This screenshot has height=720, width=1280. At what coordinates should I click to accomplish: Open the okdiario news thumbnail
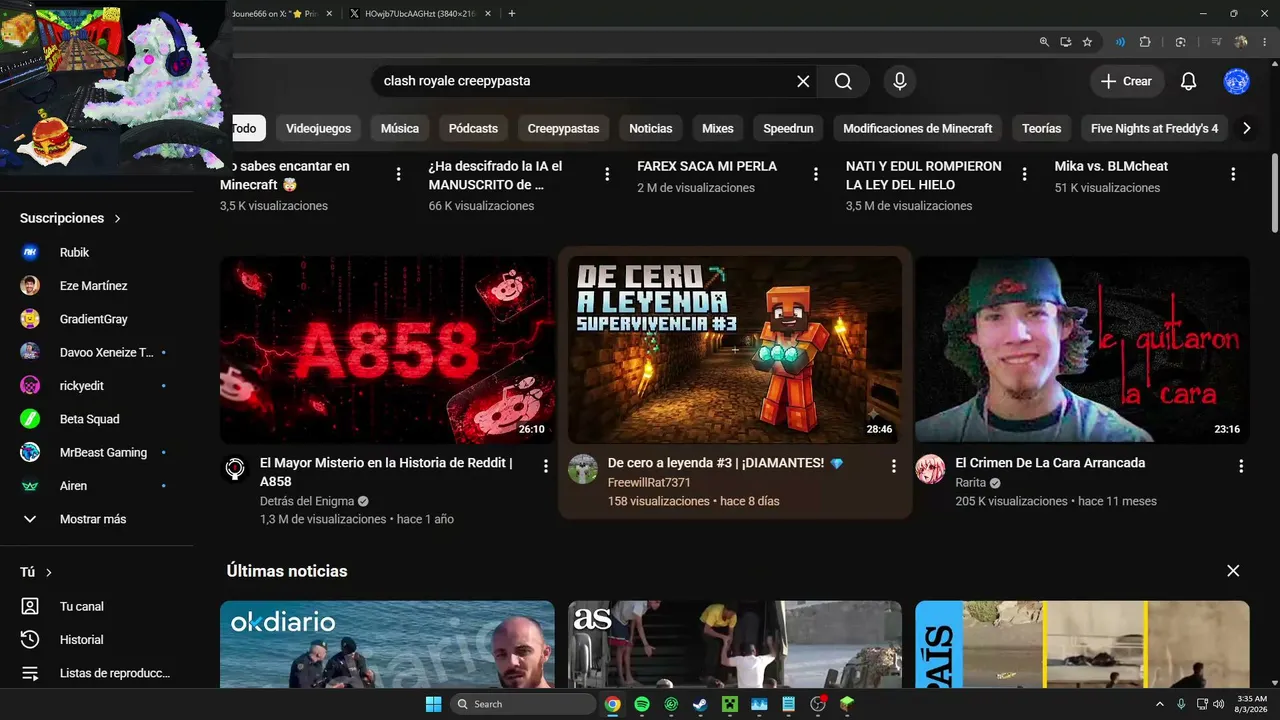pos(387,644)
